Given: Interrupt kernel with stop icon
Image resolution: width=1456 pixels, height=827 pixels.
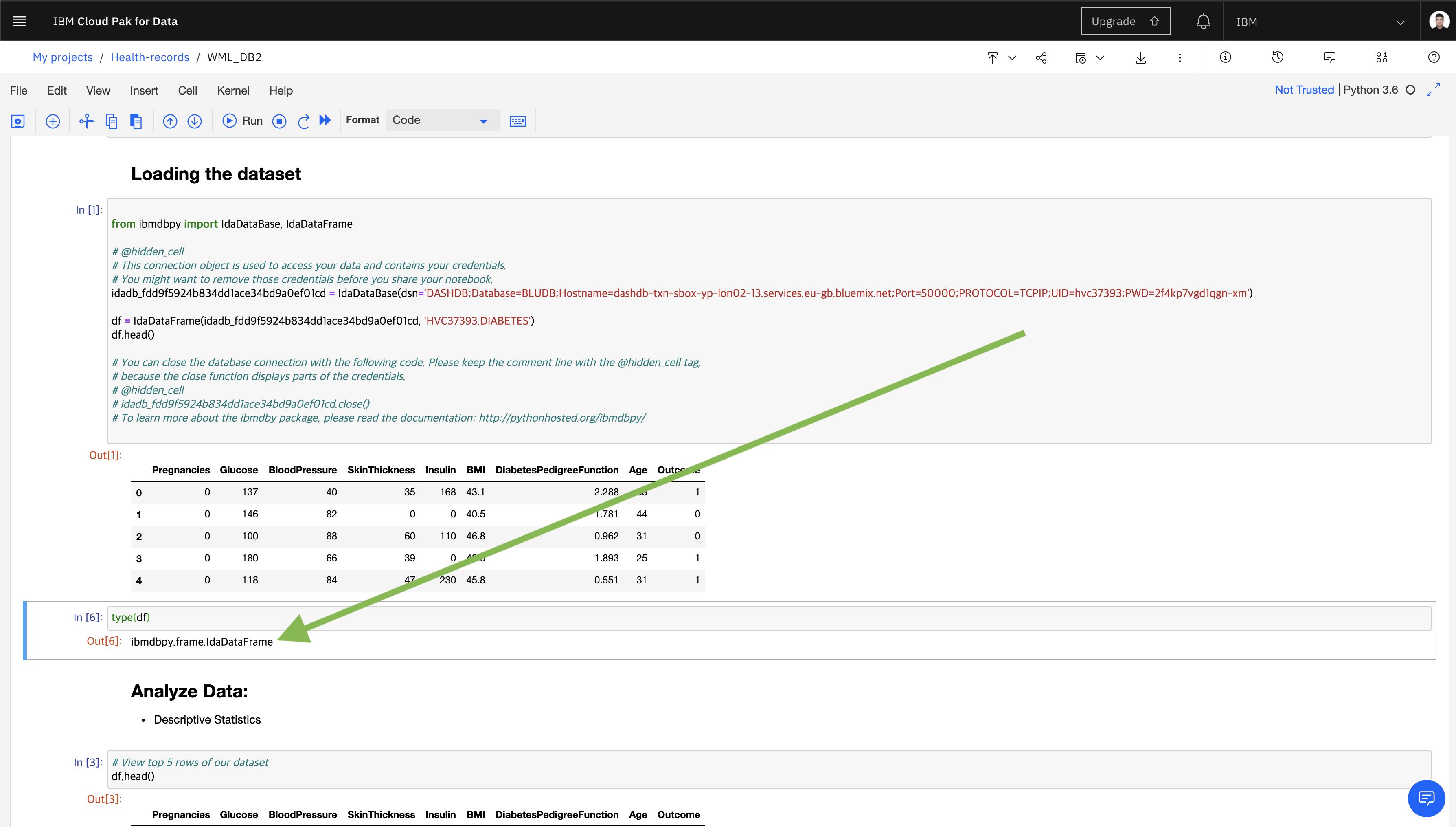Looking at the screenshot, I should 279,121.
